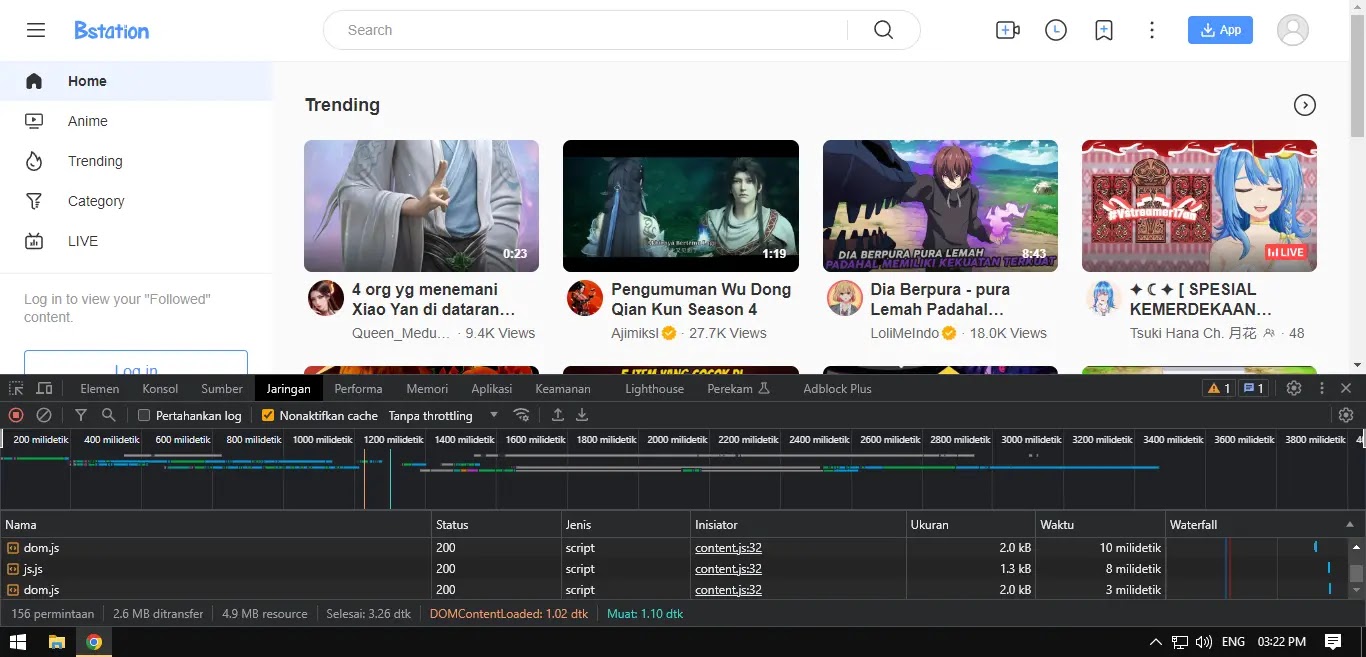Click the export HAR download icon
Image resolution: width=1366 pixels, height=657 pixels.
click(582, 415)
